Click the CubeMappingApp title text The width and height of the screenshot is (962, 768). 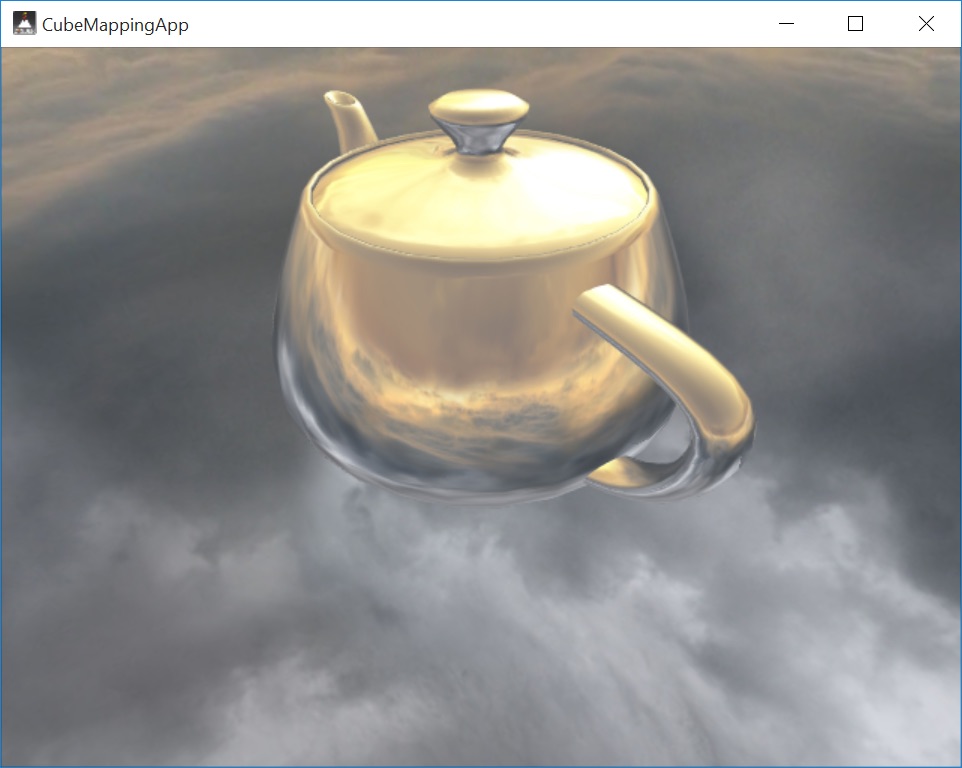[113, 24]
